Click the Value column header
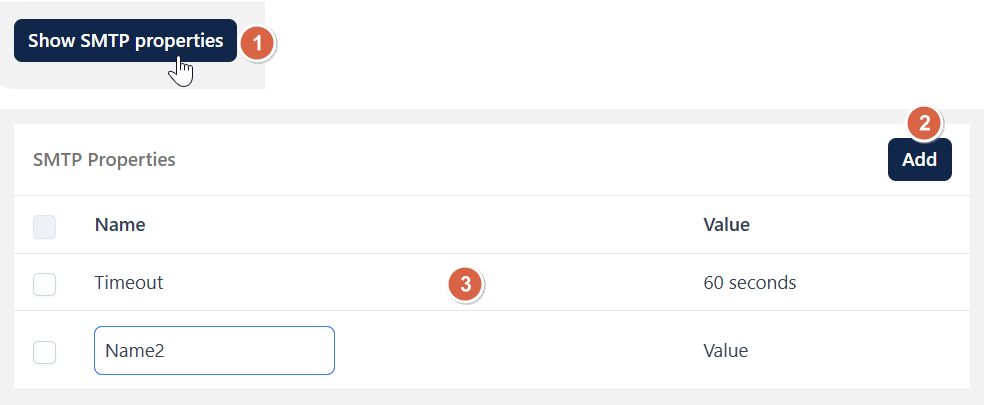The width and height of the screenshot is (984, 405). [727, 225]
